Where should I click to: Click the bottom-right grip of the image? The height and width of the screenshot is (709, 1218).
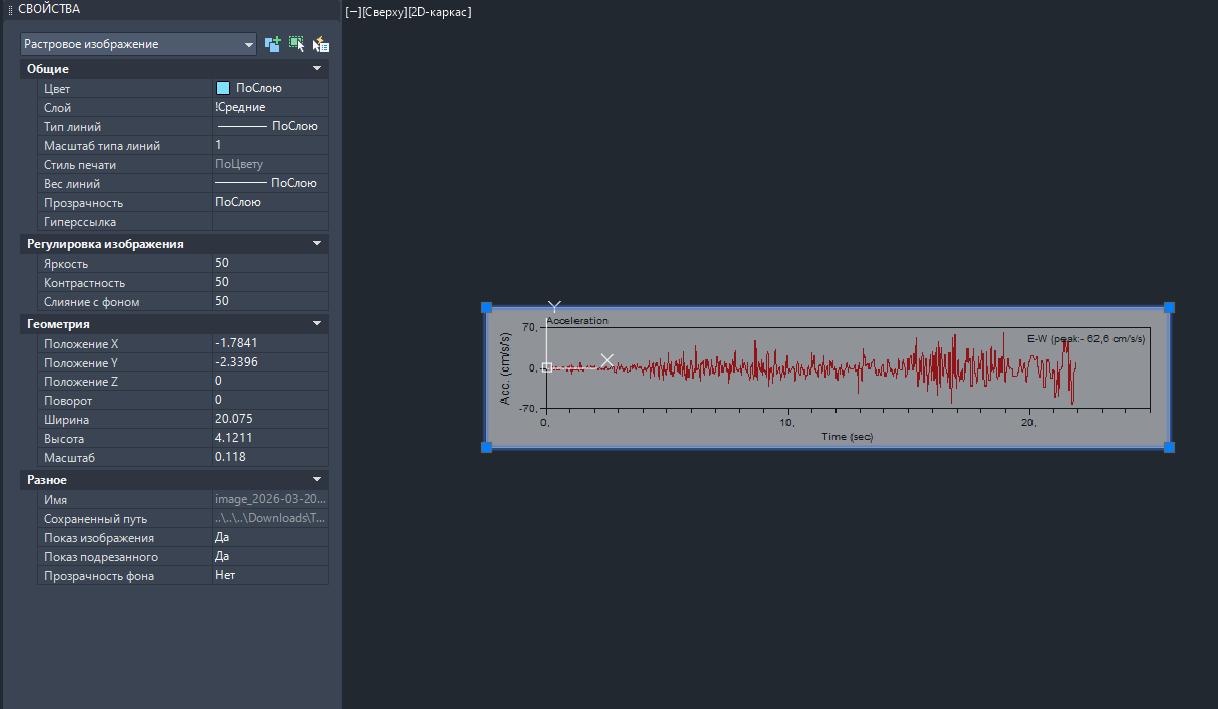coord(1169,447)
